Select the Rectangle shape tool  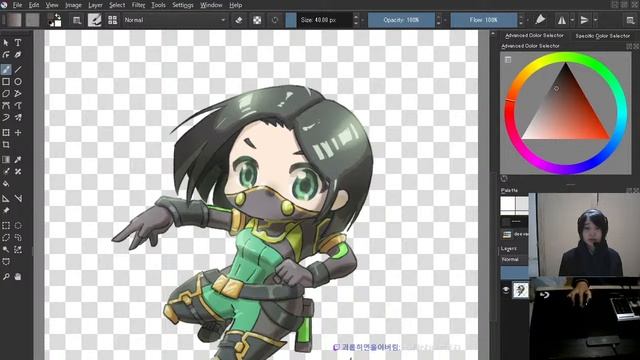[6, 82]
